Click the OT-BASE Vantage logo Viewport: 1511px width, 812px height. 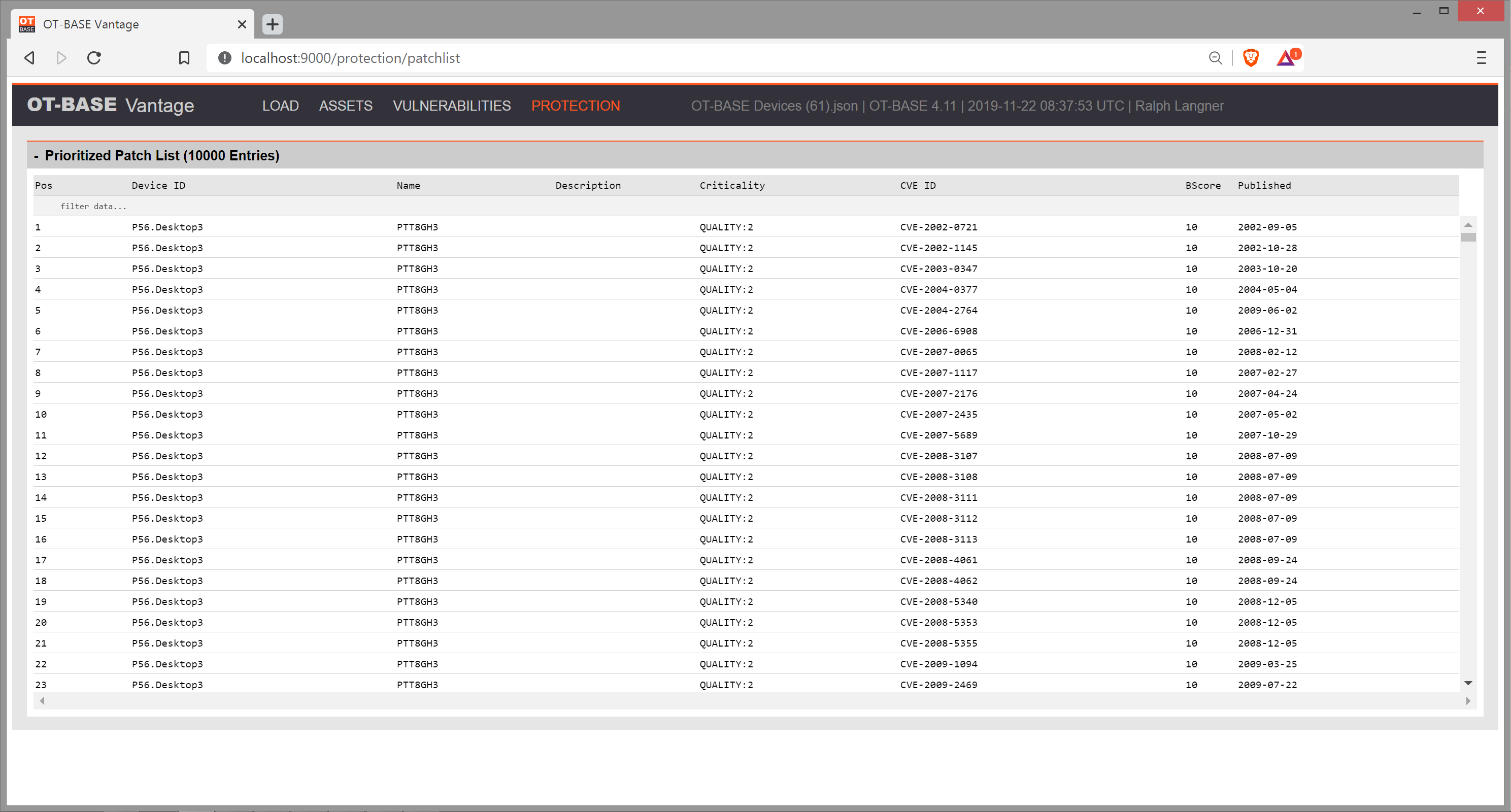[x=110, y=105]
